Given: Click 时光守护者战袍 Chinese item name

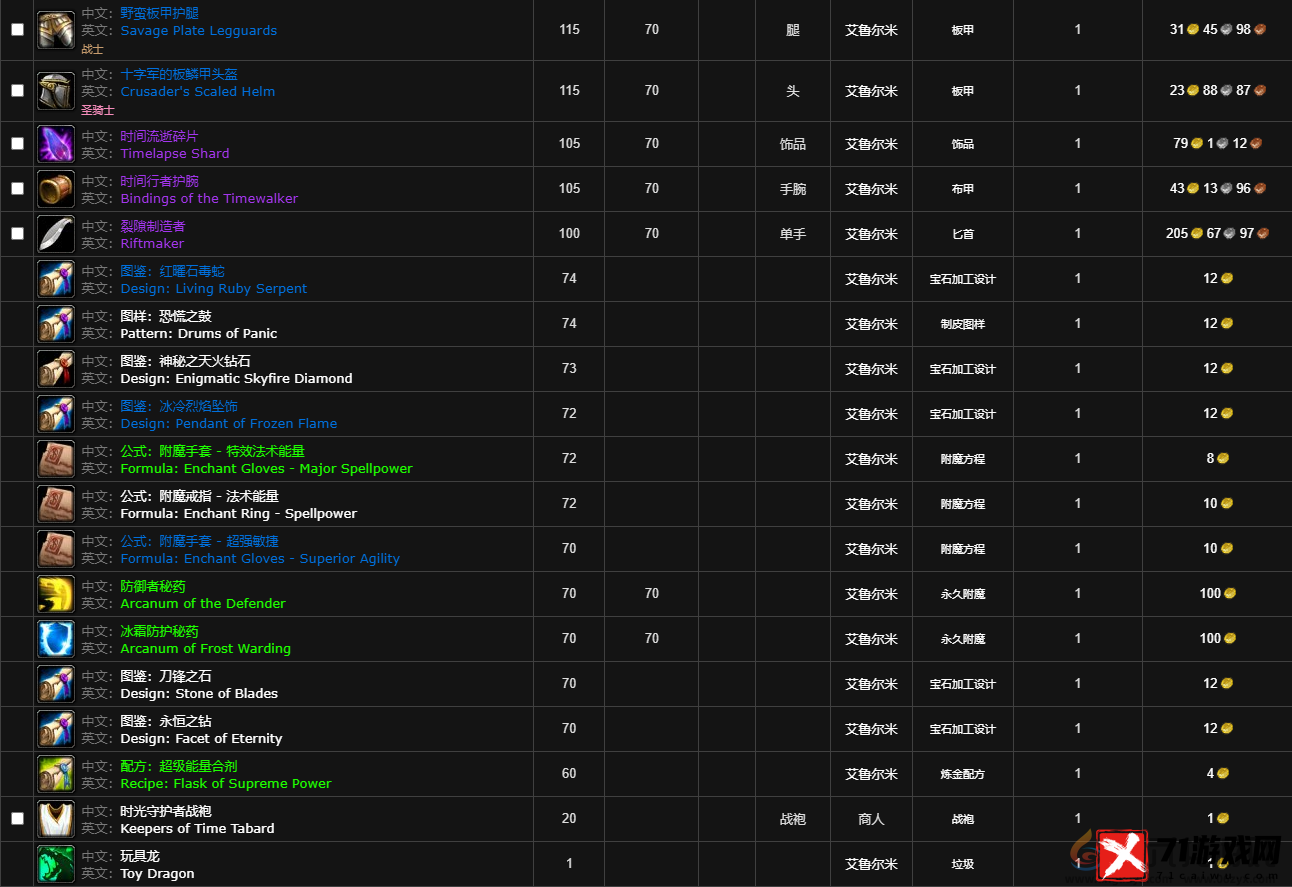Looking at the screenshot, I should 166,811.
